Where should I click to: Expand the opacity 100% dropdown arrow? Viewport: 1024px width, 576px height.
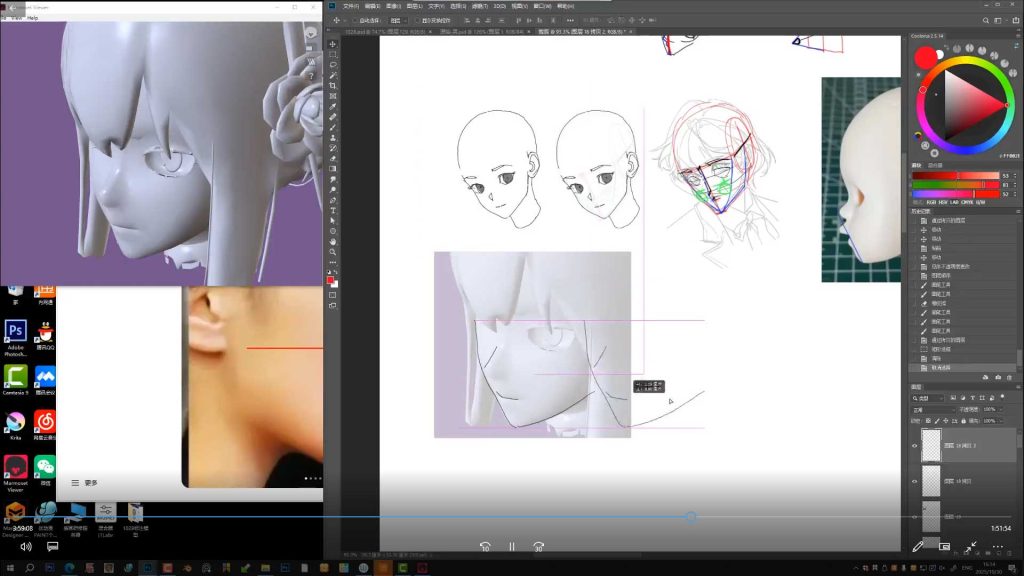[999, 409]
